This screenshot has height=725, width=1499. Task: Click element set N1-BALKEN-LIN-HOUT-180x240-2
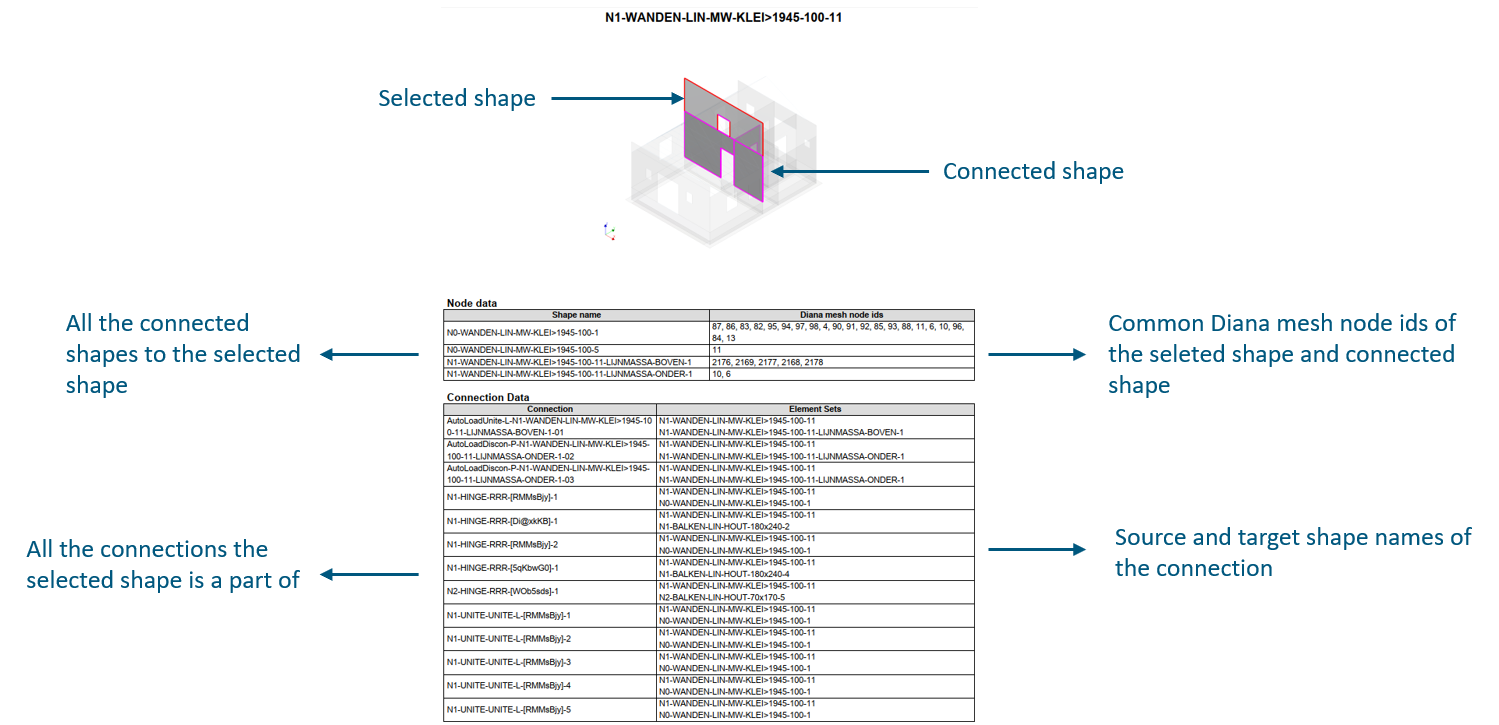point(724,527)
